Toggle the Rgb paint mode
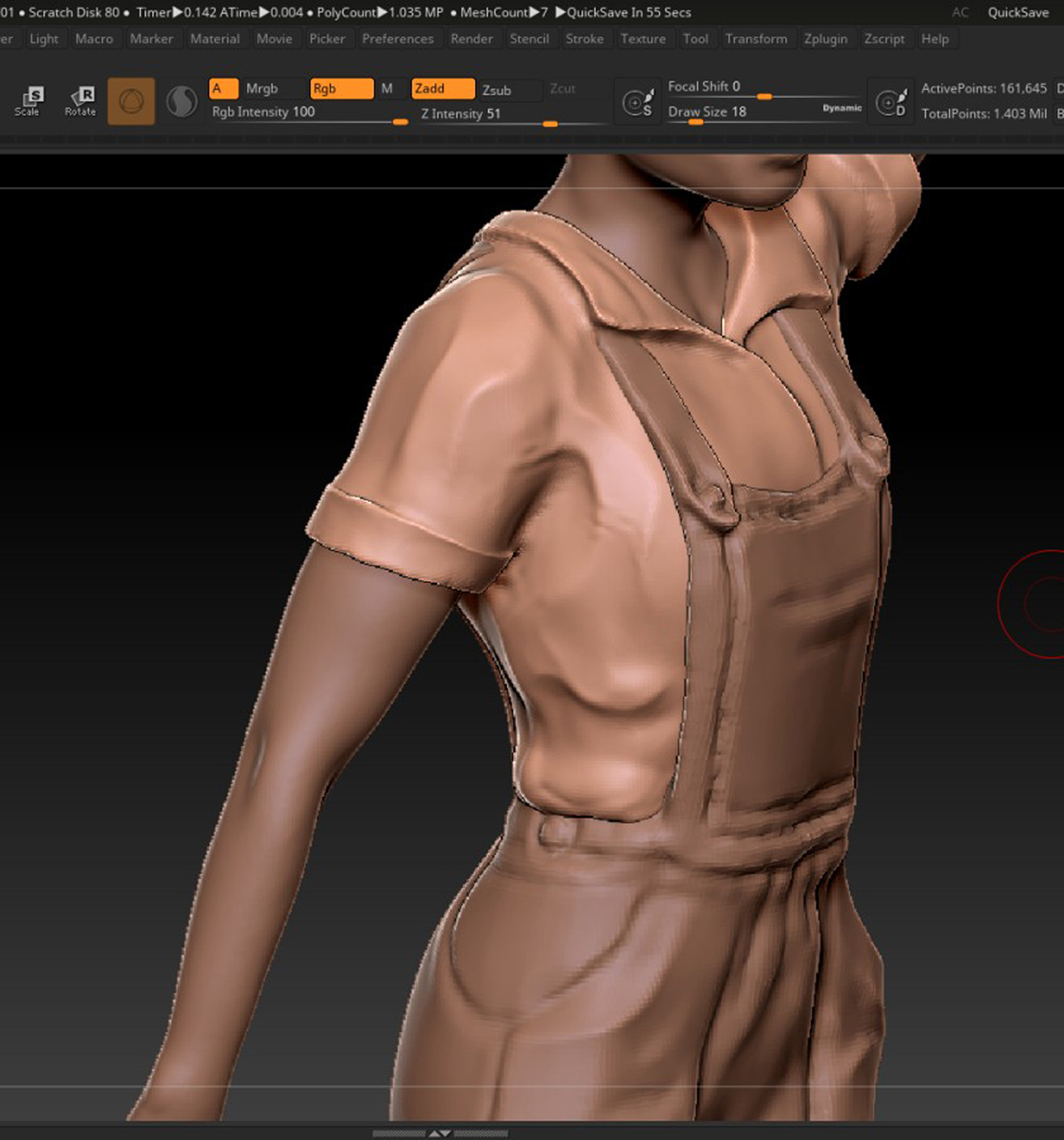 342,89
